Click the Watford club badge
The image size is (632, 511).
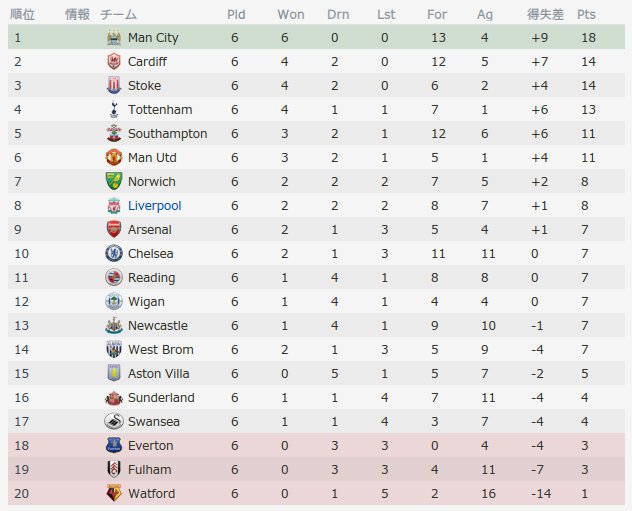[x=114, y=493]
